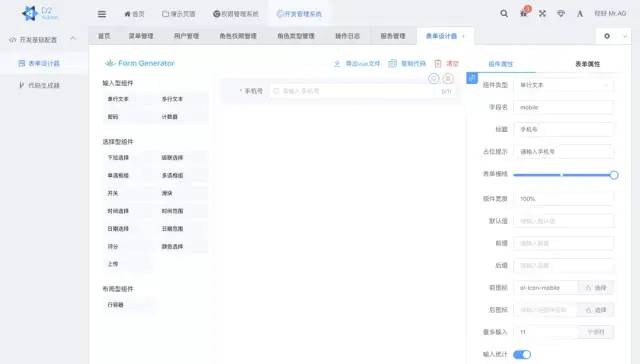Switch to the 表单属性 properties tab
Image resolution: width=640 pixels, height=364 pixels.
pos(587,64)
